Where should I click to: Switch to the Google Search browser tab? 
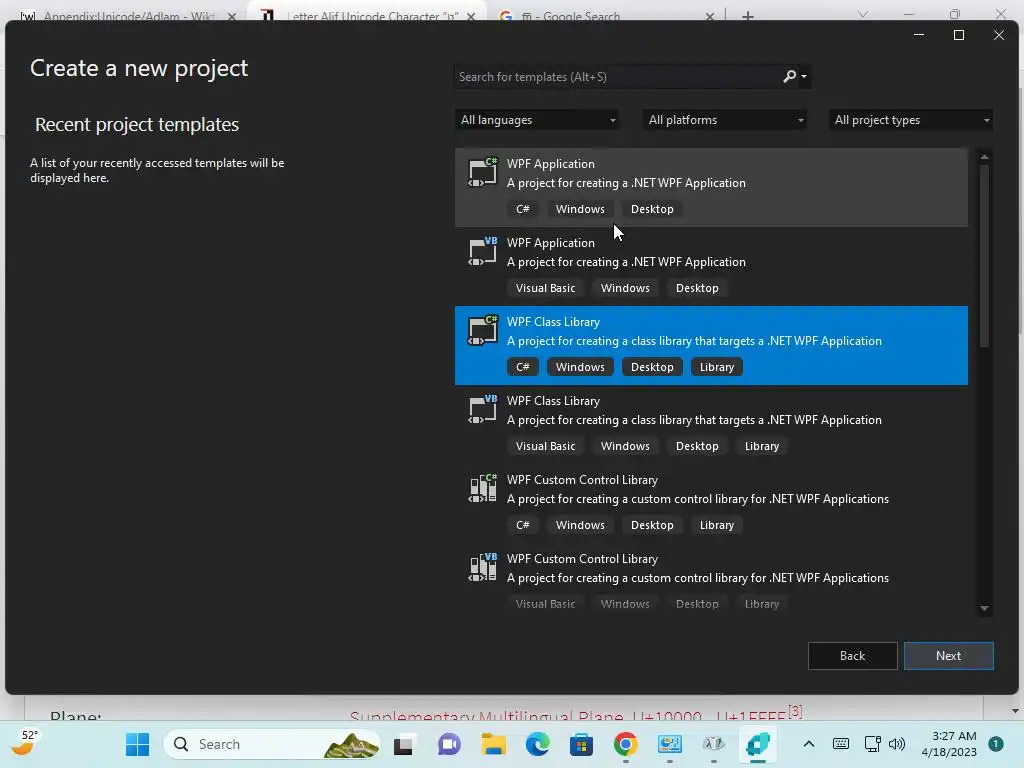pyautogui.click(x=601, y=16)
